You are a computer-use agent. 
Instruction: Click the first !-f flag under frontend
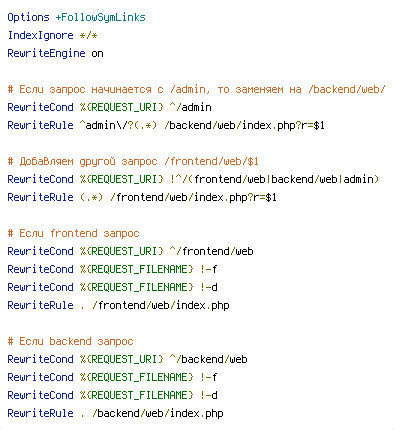(x=209, y=269)
